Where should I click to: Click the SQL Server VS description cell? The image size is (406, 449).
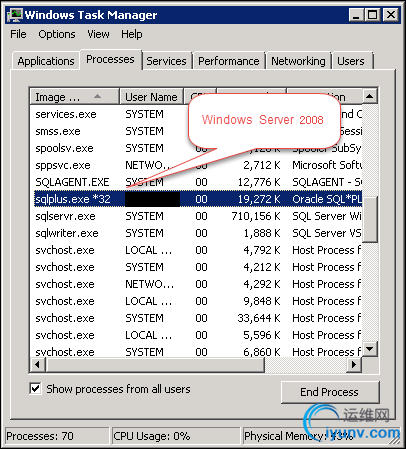pyautogui.click(x=327, y=233)
